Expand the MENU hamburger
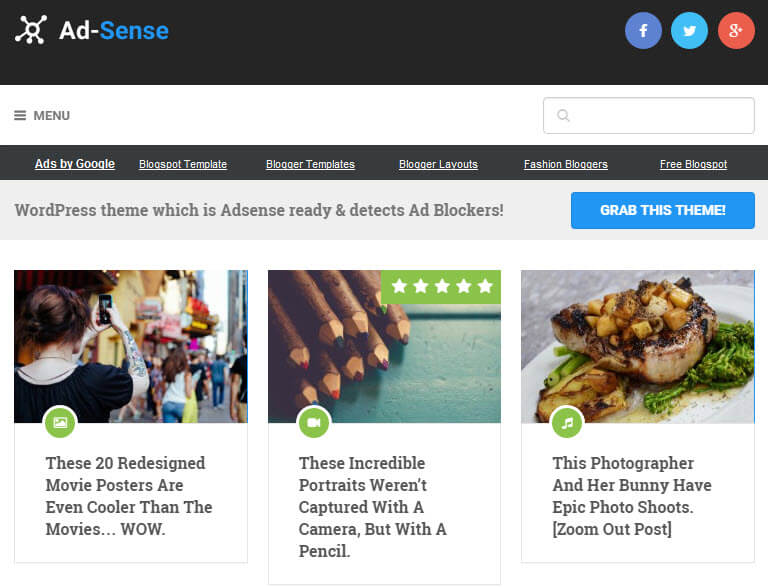 point(42,115)
